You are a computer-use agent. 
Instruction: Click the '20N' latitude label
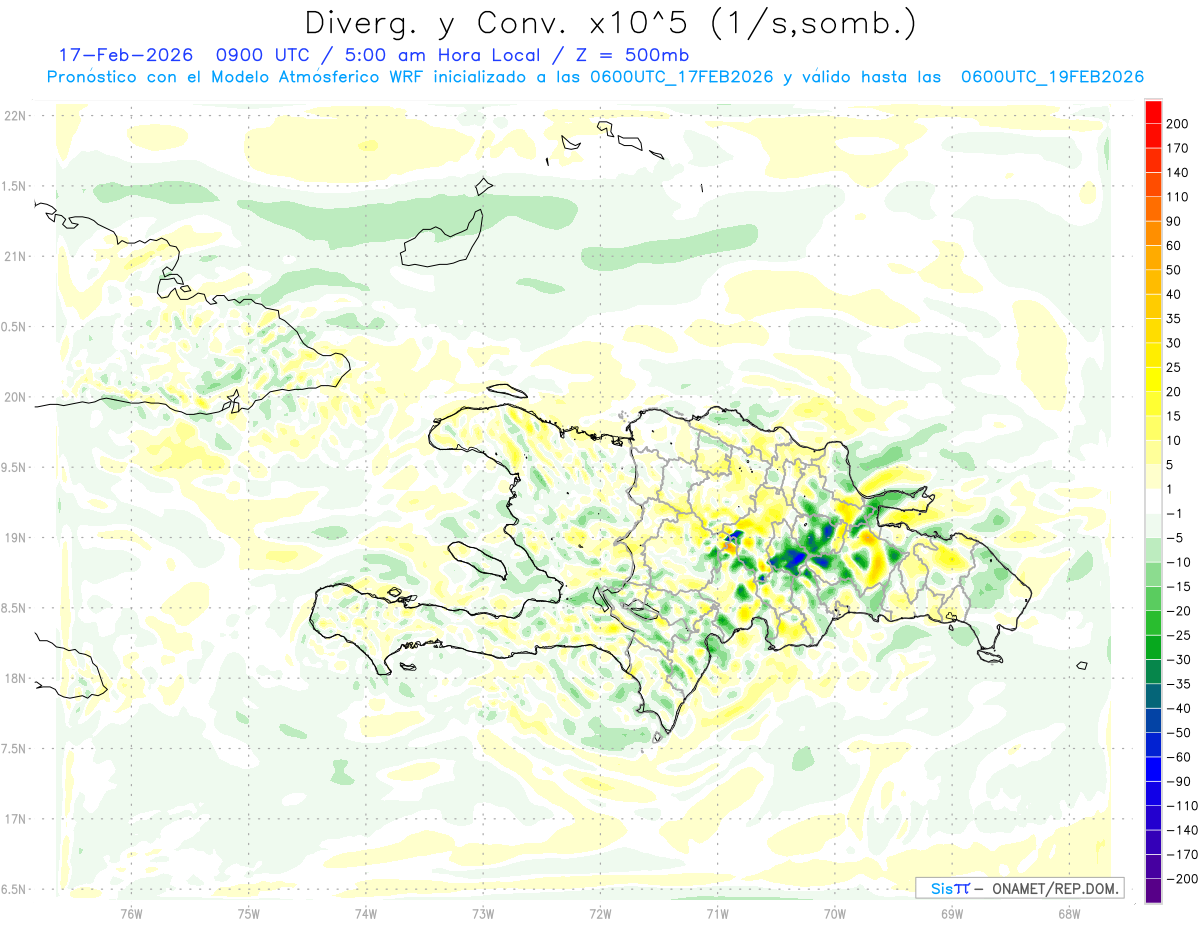[x=17, y=397]
